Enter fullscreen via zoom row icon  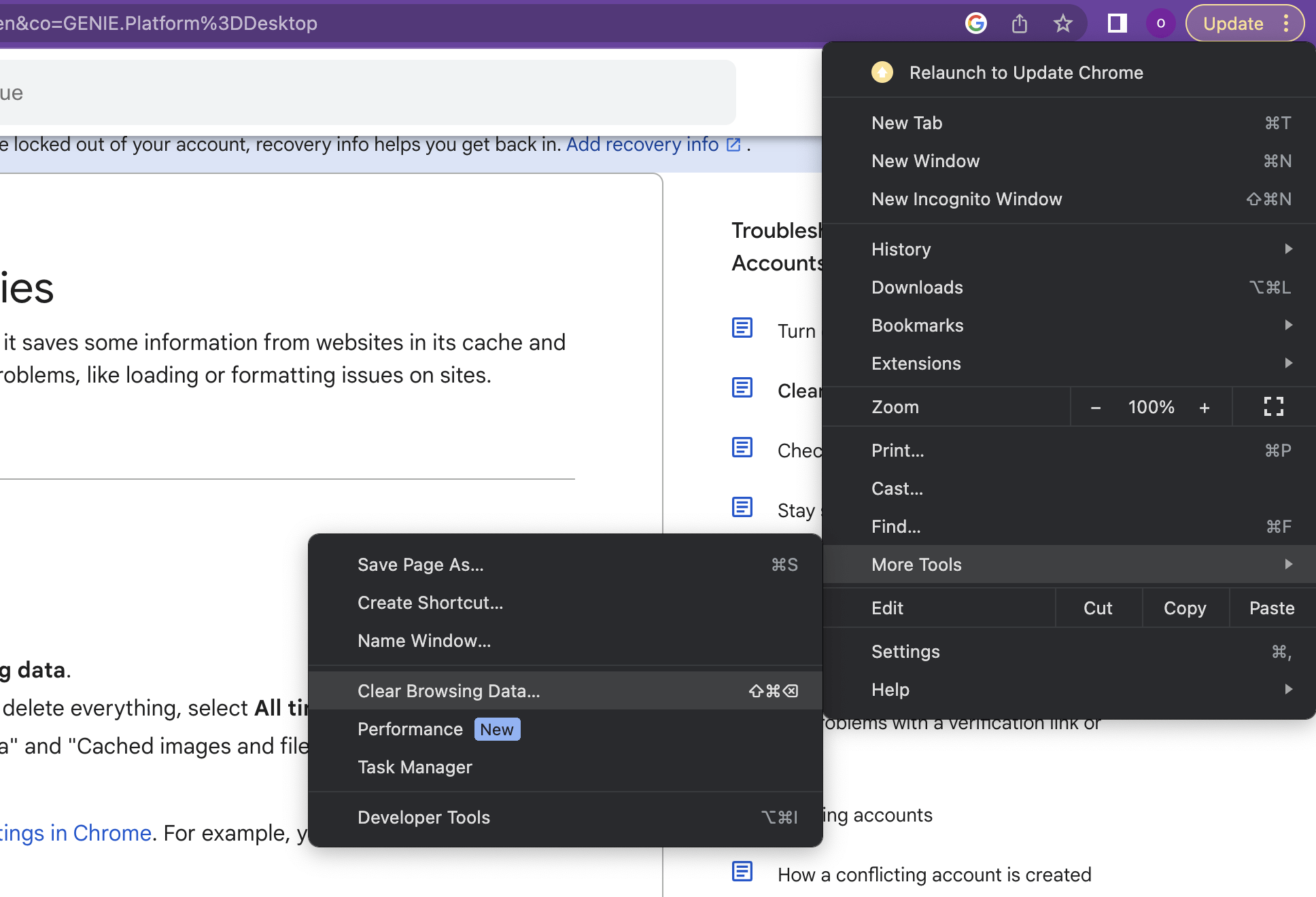click(x=1273, y=407)
